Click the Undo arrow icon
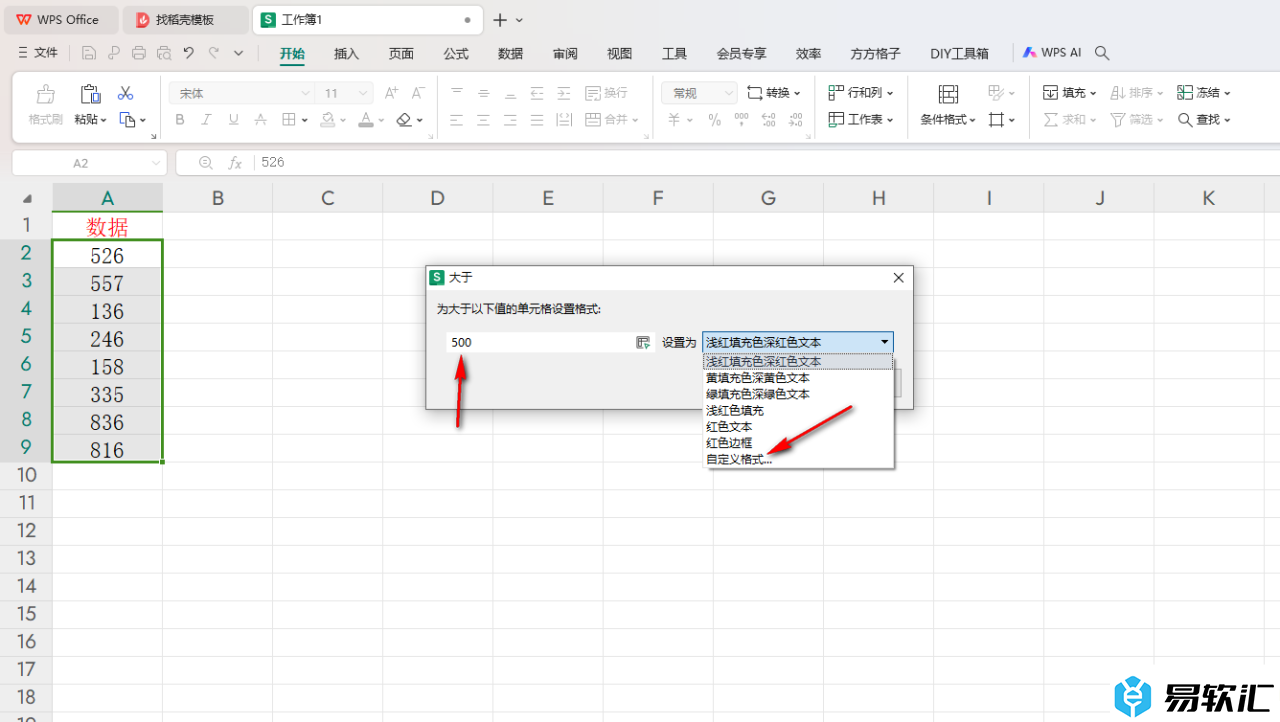Viewport: 1280px width, 722px height. coord(188,53)
